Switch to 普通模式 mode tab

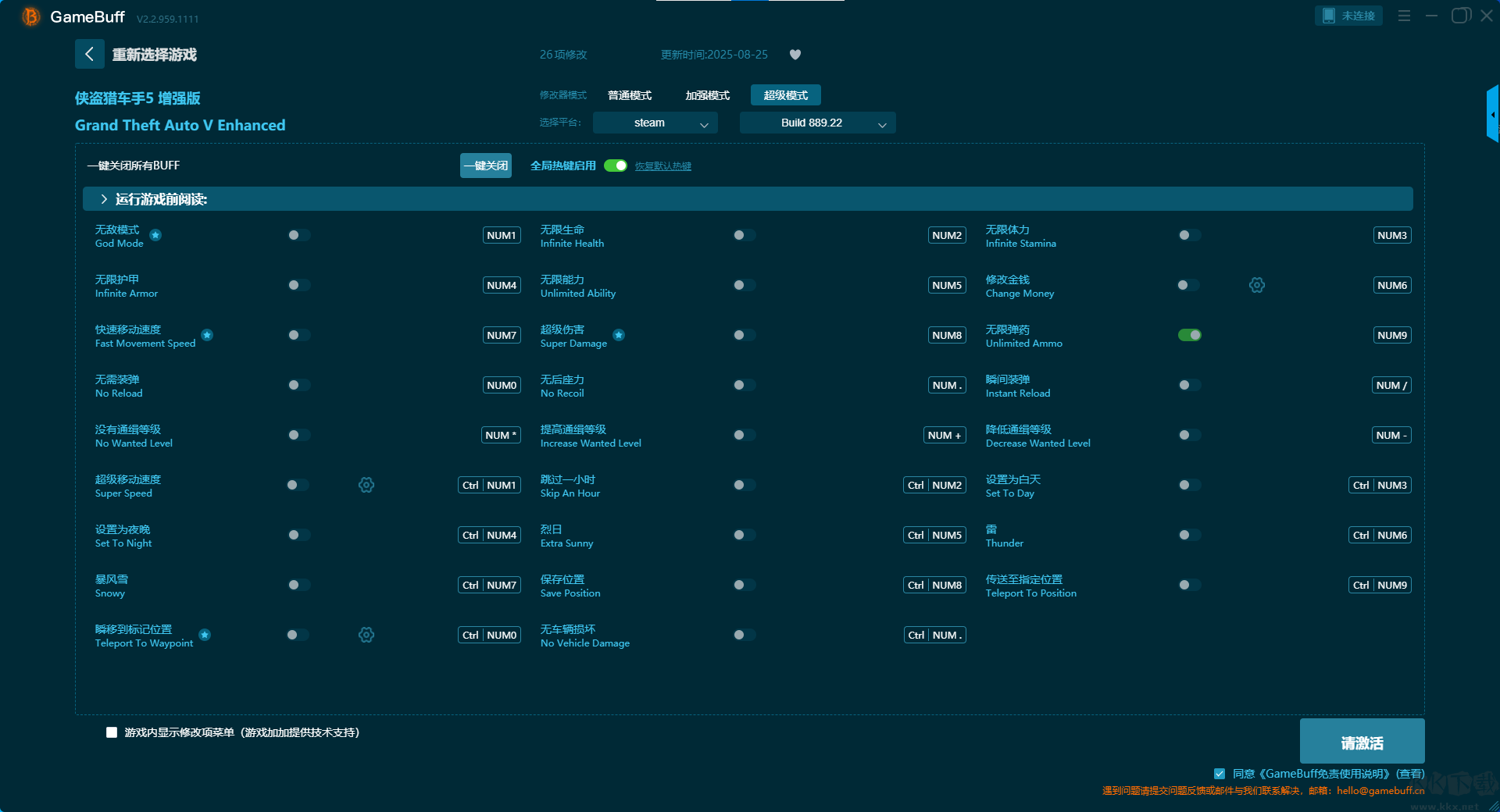pos(630,95)
